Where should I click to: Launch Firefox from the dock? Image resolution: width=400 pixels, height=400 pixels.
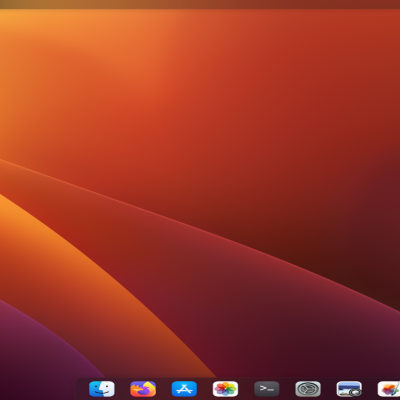click(x=143, y=389)
